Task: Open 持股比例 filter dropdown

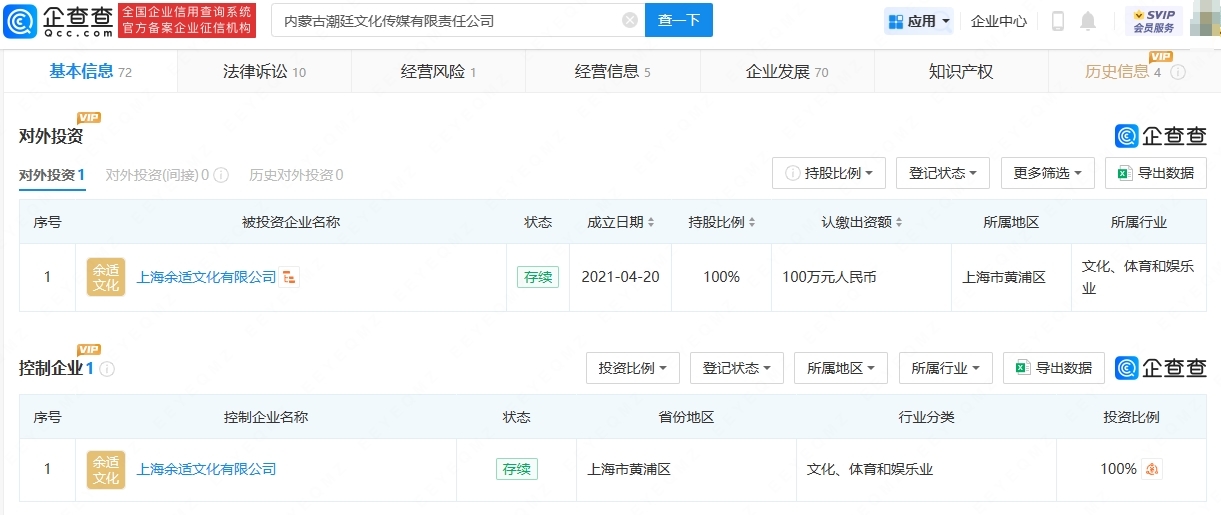Action: (x=829, y=173)
